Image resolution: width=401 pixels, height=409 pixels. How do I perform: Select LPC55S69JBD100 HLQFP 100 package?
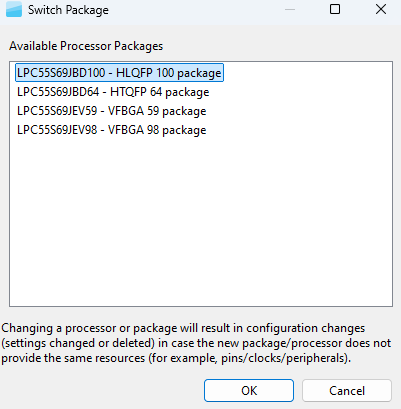coord(119,73)
